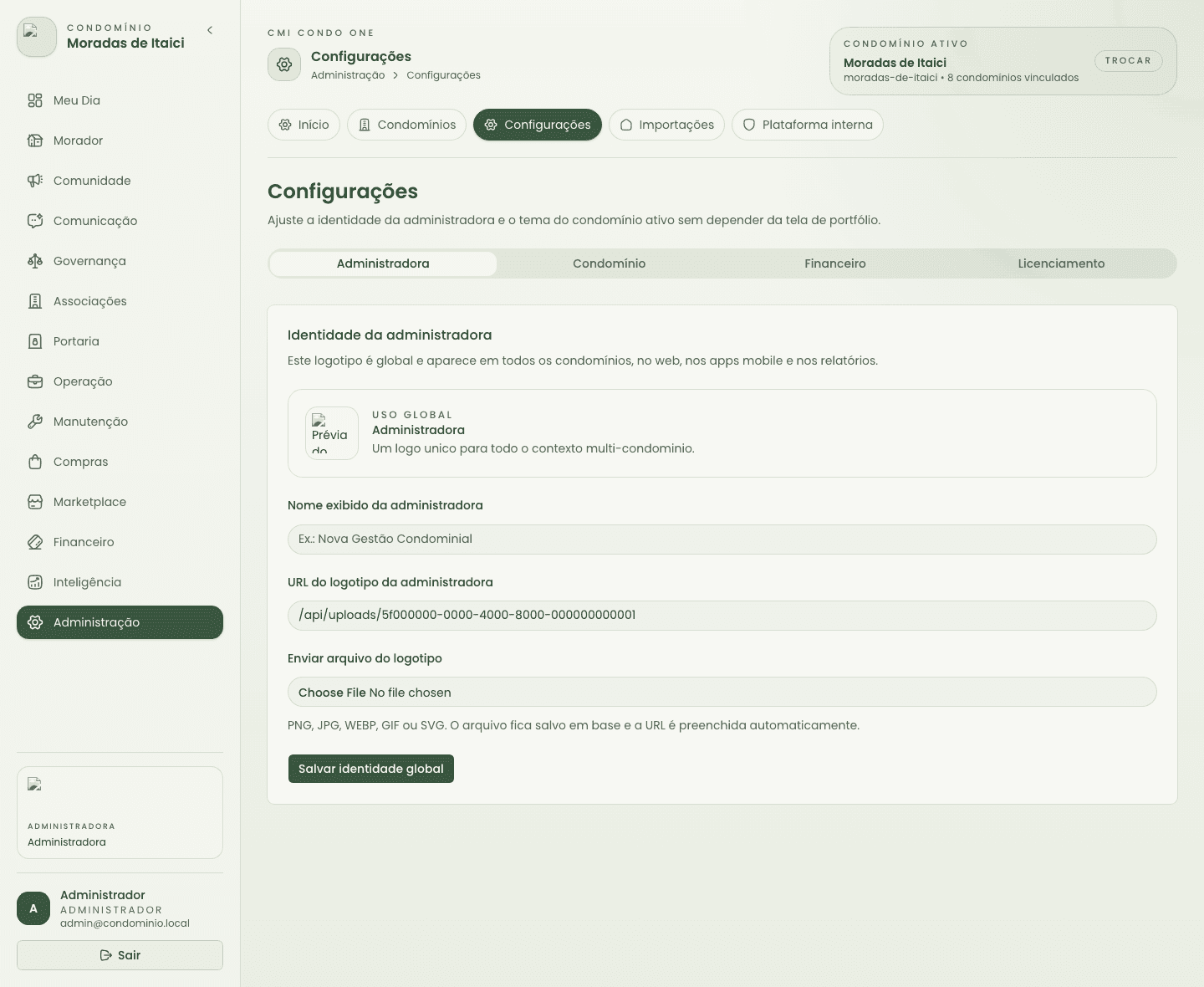Click the administradora logo preview thumbnail

(332, 433)
